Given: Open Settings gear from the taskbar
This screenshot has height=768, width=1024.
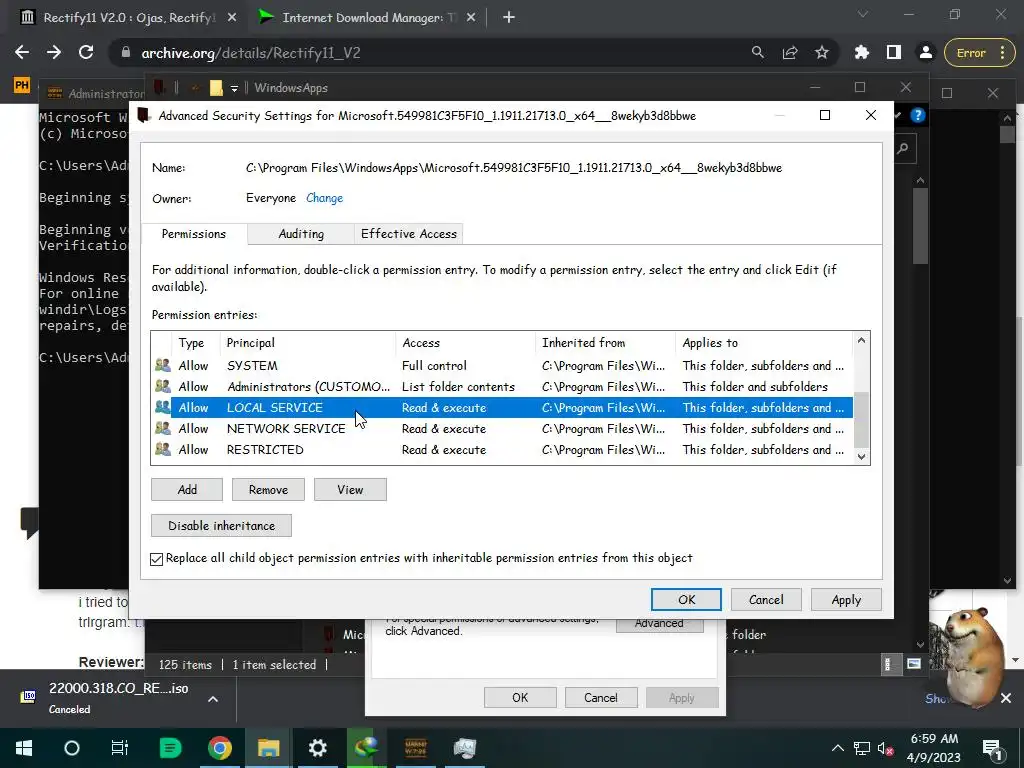Looking at the screenshot, I should [x=317, y=748].
